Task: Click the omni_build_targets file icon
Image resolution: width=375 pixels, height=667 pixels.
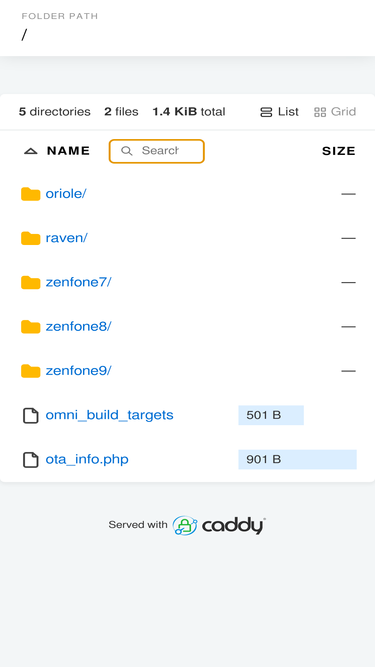Action: point(31,416)
